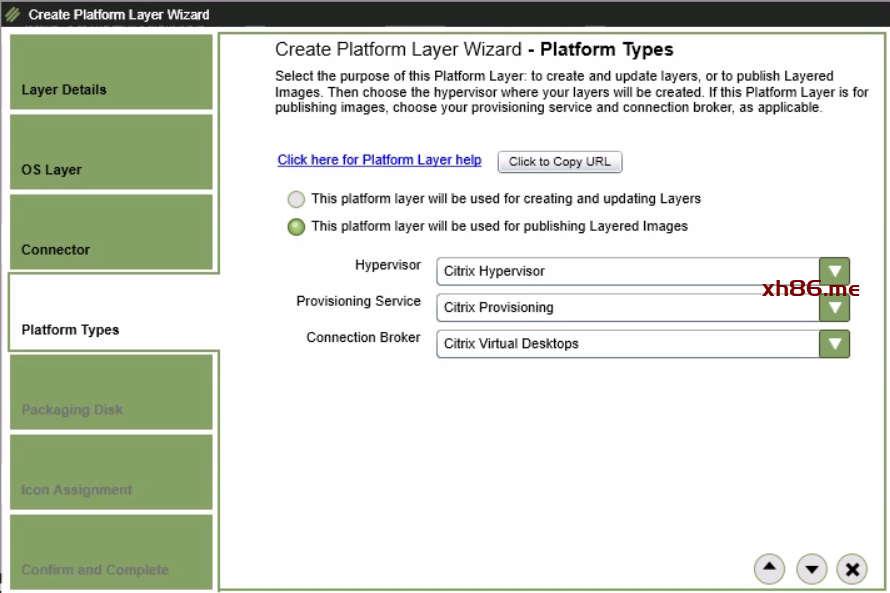Switch to the OS Layer tab
Screen dimensions: 890x593
pyautogui.click(x=111, y=152)
